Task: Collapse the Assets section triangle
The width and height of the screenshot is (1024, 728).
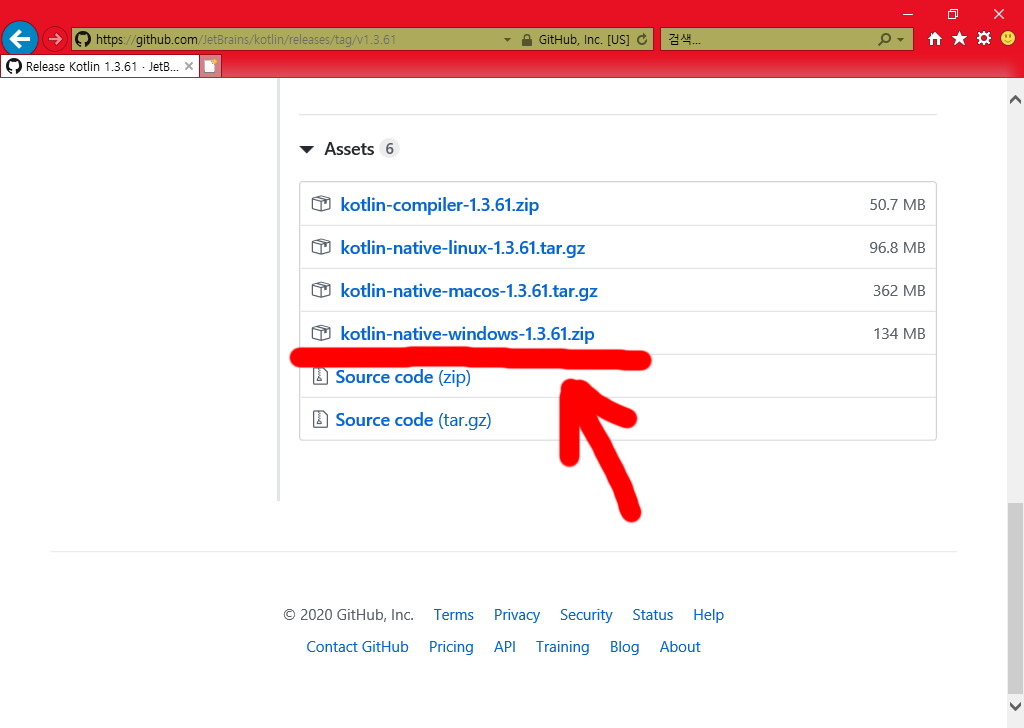Action: (x=306, y=150)
